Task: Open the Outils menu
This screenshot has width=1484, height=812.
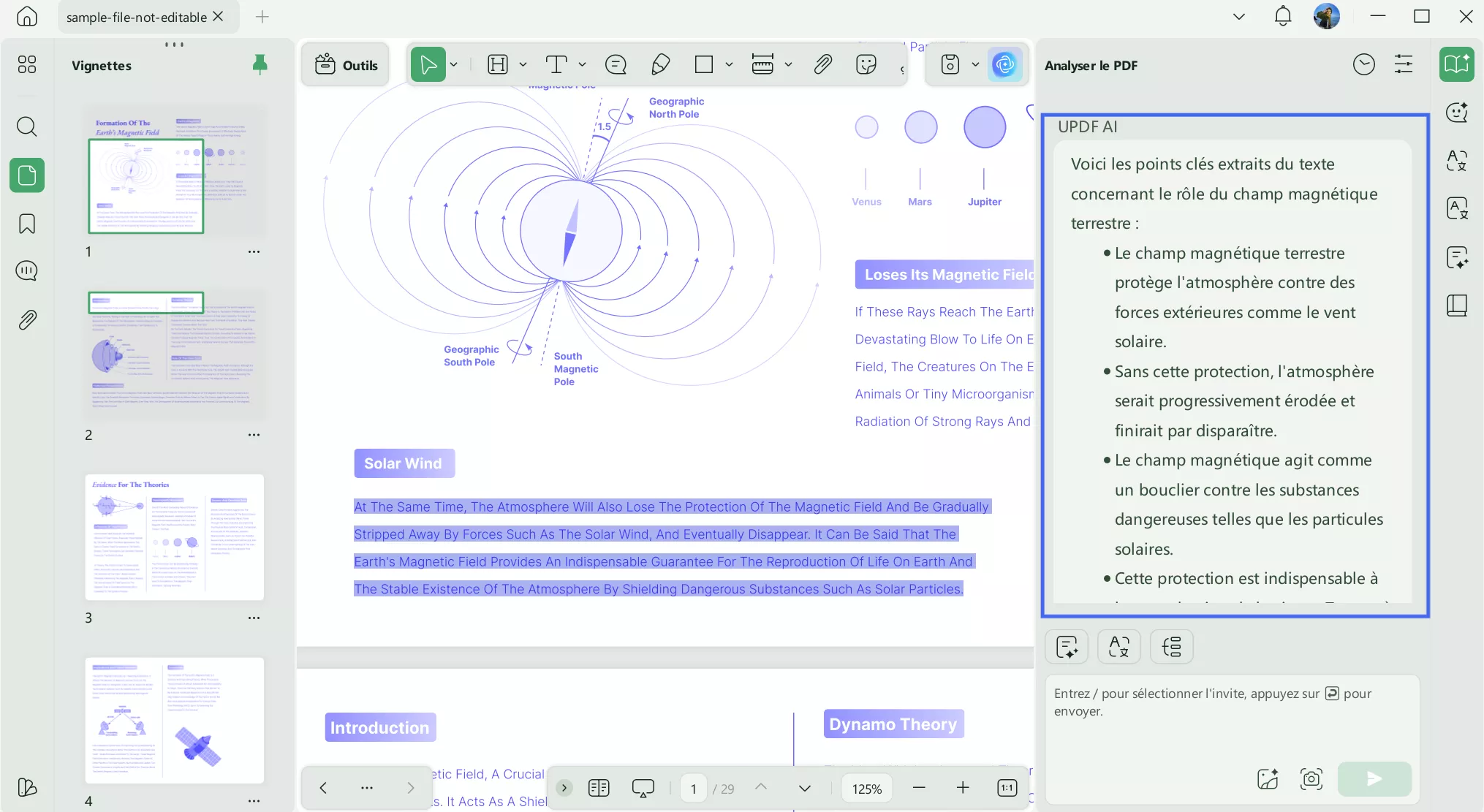Action: 346,65
